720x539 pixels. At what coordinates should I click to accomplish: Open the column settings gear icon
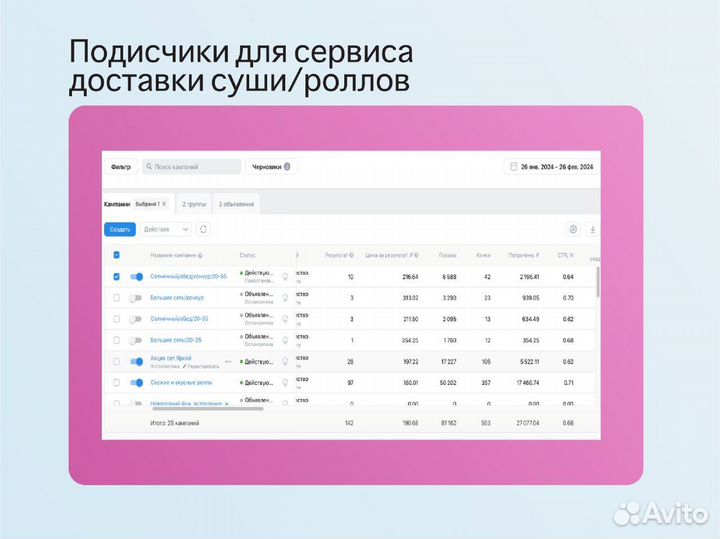pos(573,229)
